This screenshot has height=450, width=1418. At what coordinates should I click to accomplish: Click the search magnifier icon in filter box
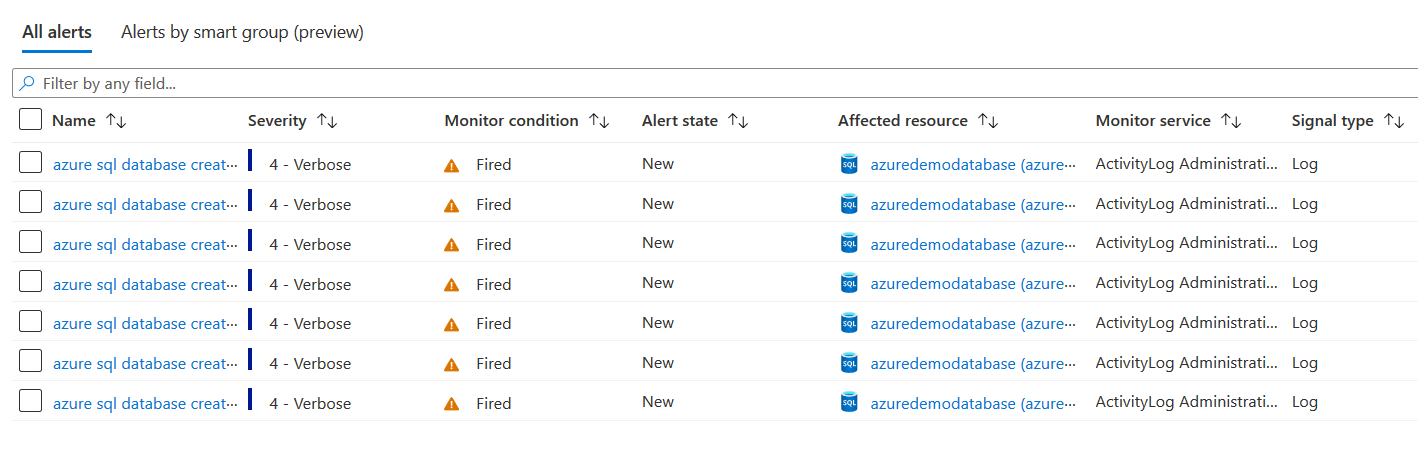pyautogui.click(x=28, y=84)
